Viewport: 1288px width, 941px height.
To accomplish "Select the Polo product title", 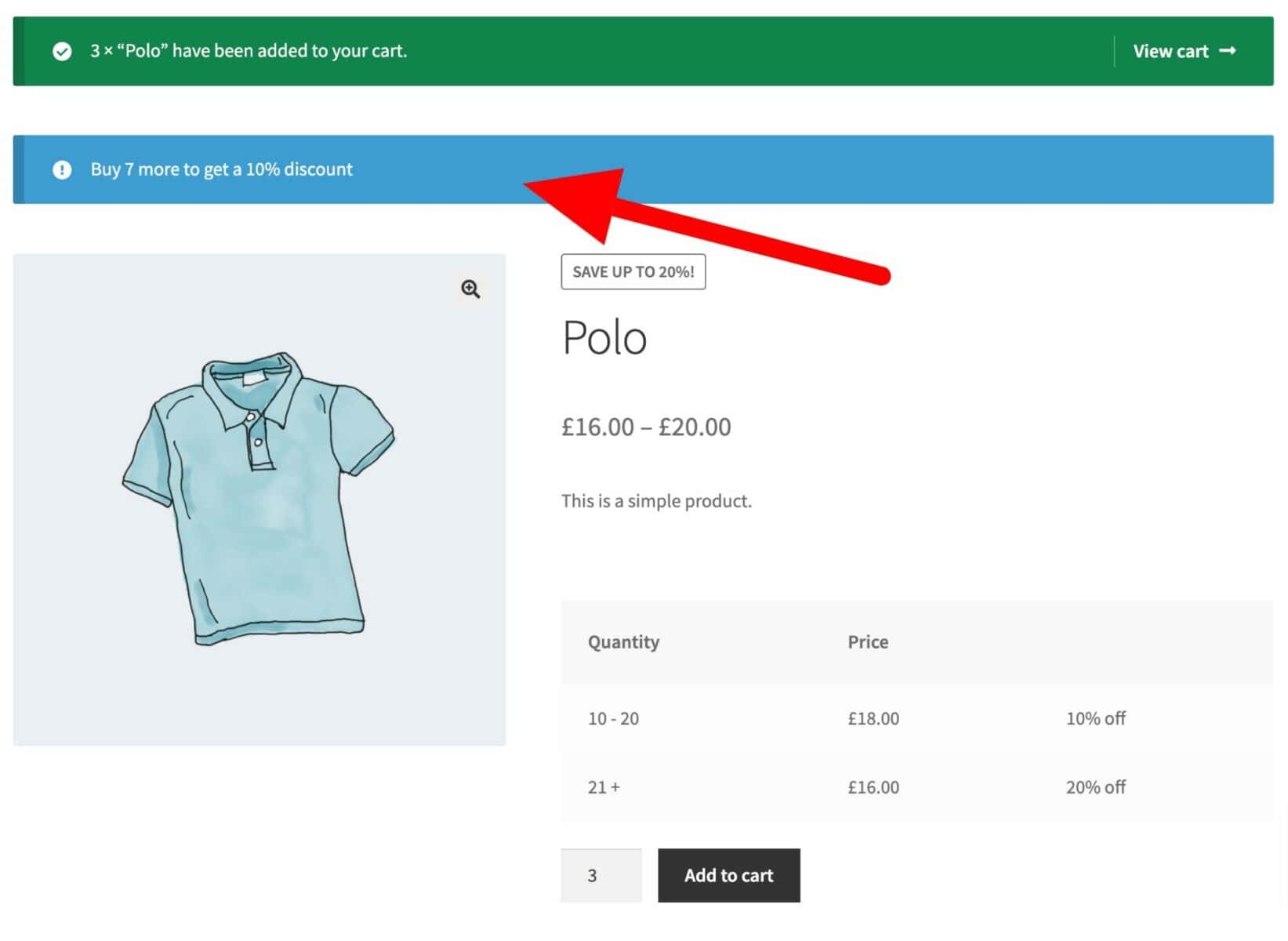I will coord(604,338).
